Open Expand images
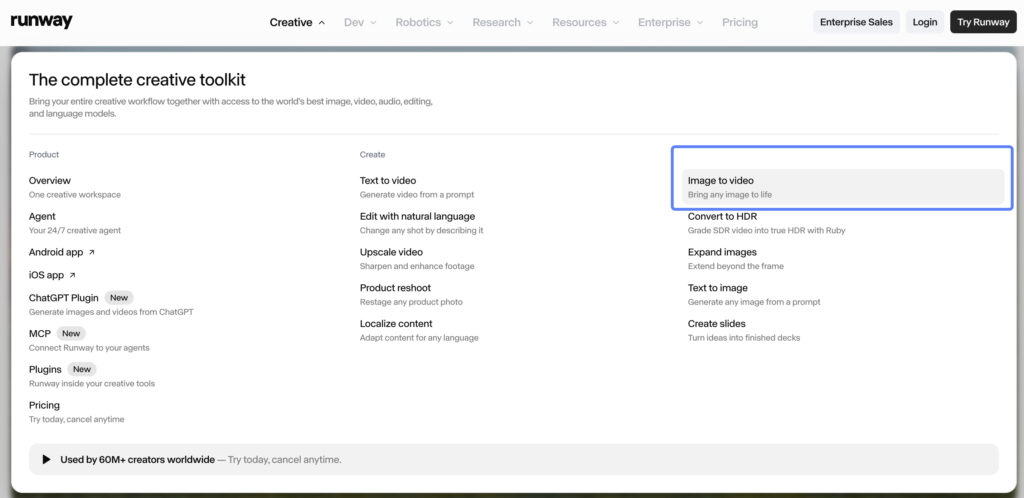Image resolution: width=1024 pixels, height=498 pixels. coord(722,253)
